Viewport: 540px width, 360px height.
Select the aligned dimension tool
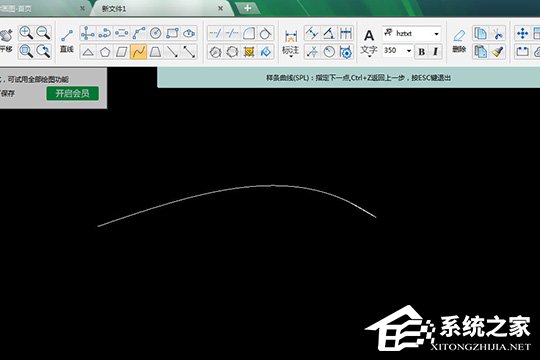click(312, 33)
